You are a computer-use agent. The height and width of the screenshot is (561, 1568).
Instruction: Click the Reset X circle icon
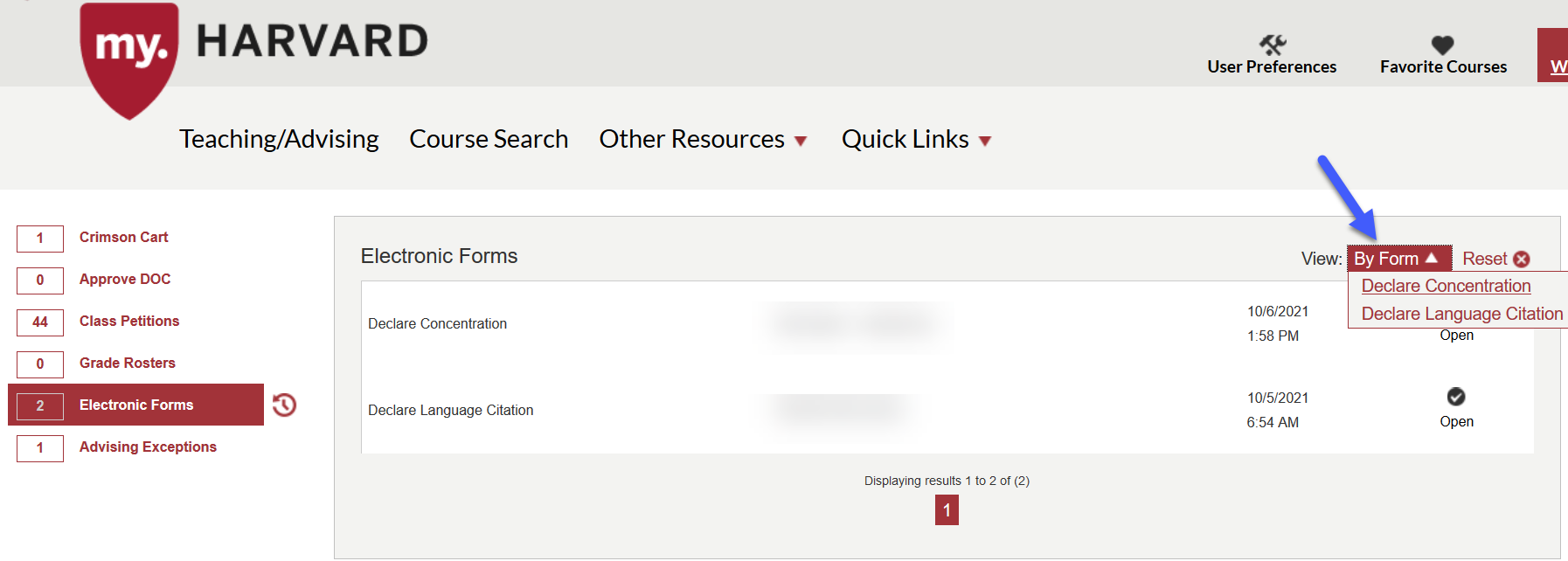(1522, 260)
